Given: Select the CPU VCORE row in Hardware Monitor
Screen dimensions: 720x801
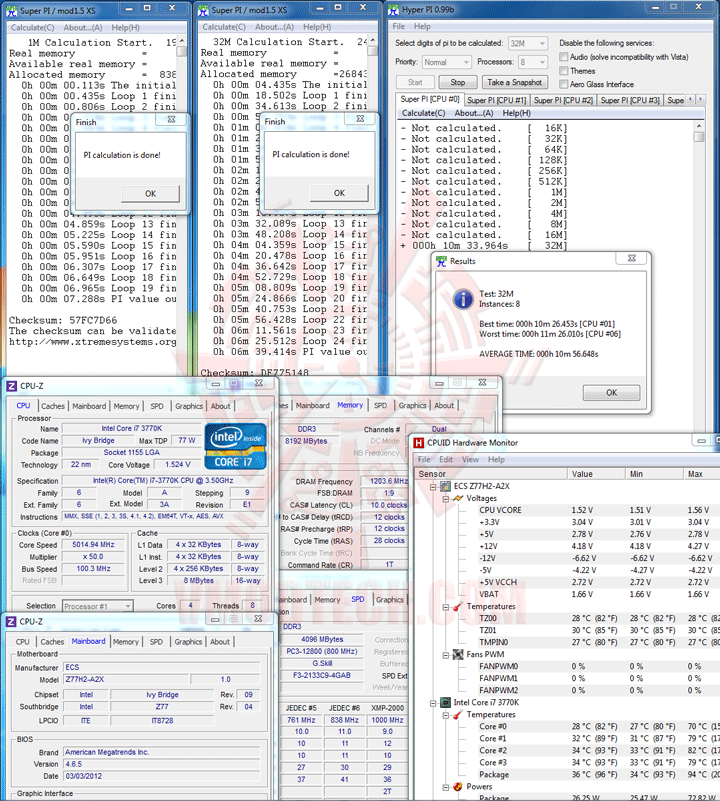Looking at the screenshot, I should 593,510.
